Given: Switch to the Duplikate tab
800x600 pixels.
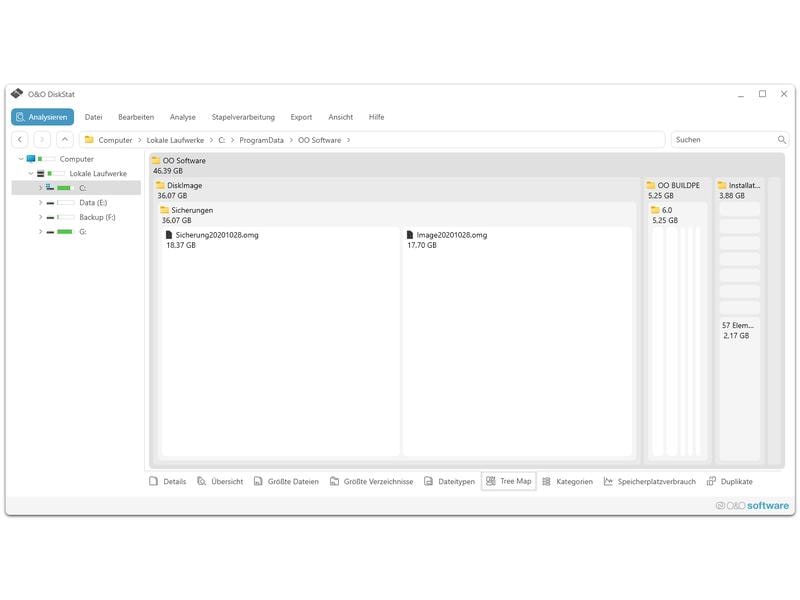Looking at the screenshot, I should pyautogui.click(x=730, y=481).
